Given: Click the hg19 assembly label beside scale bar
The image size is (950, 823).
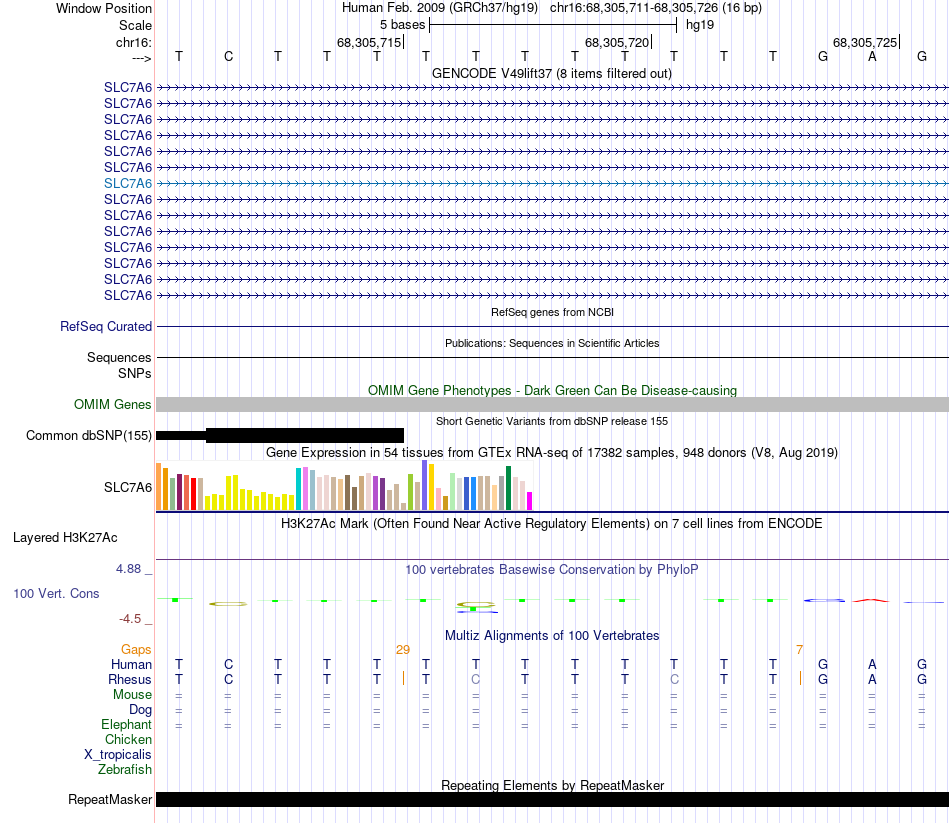Looking at the screenshot, I should [700, 25].
